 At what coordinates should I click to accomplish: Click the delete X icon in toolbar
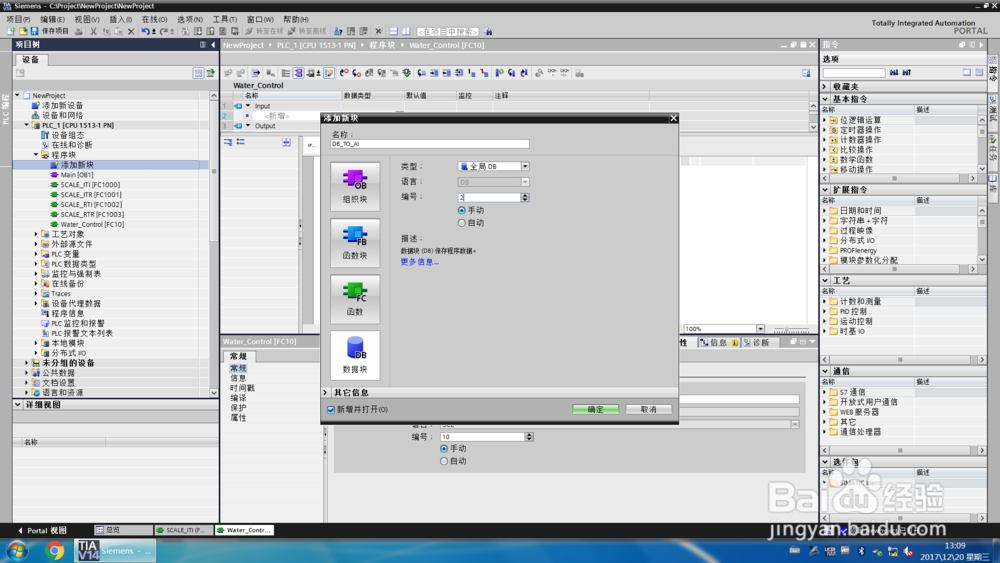tap(131, 31)
